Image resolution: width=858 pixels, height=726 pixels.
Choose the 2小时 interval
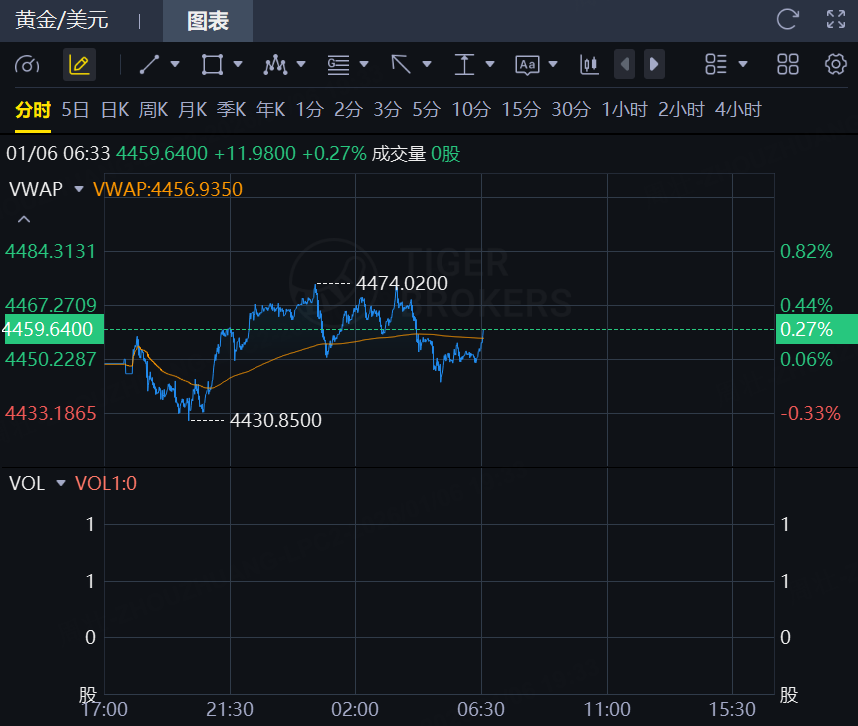click(x=681, y=110)
